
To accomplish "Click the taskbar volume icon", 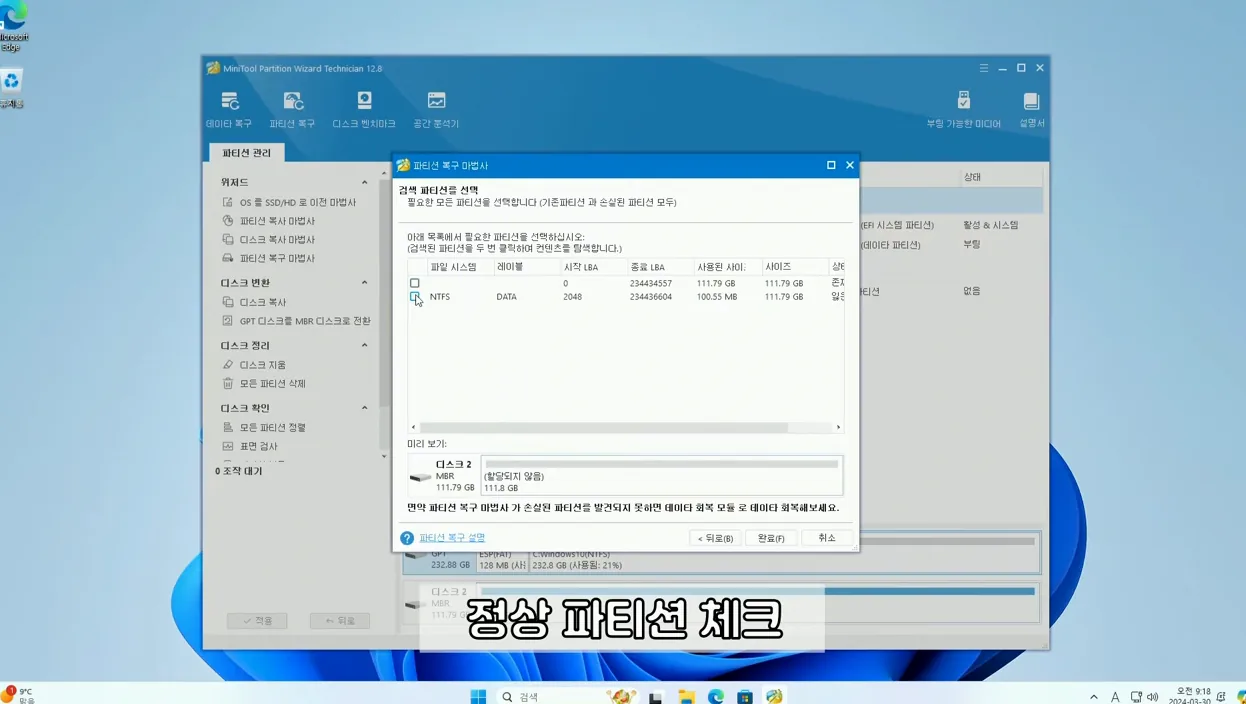I will point(1153,697).
